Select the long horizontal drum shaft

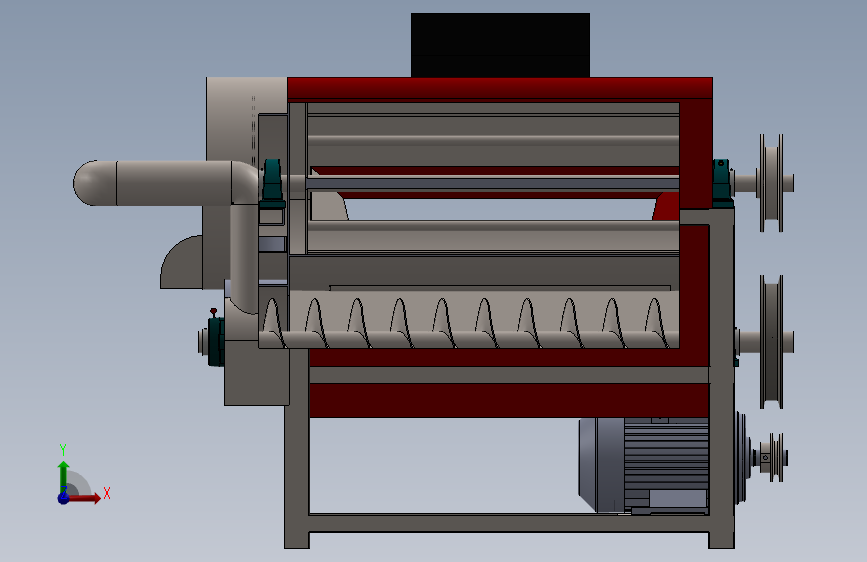coord(492,183)
